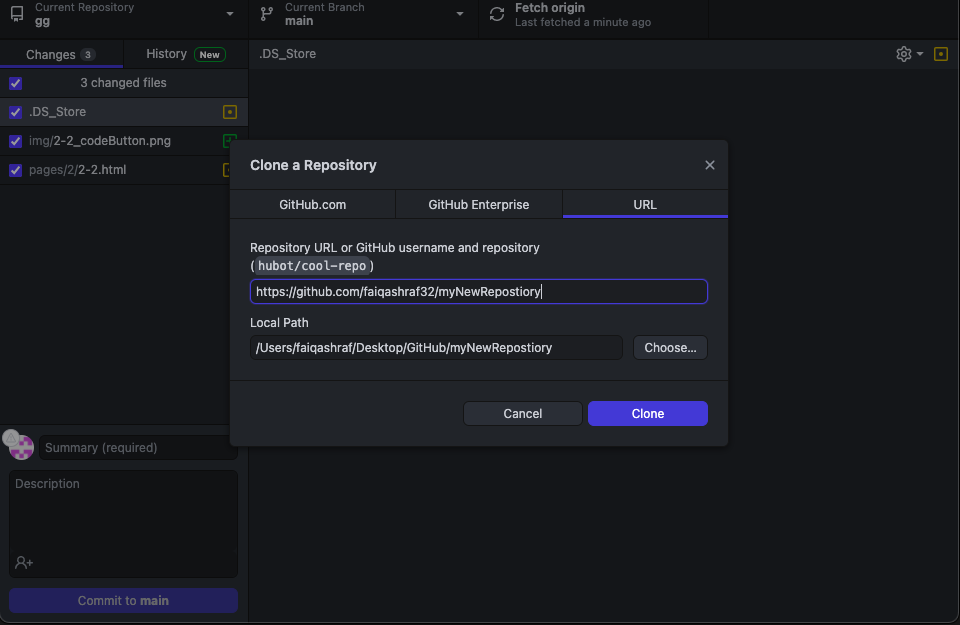Image resolution: width=960 pixels, height=625 pixels.
Task: Click the add co-authors icon
Action: tap(24, 562)
